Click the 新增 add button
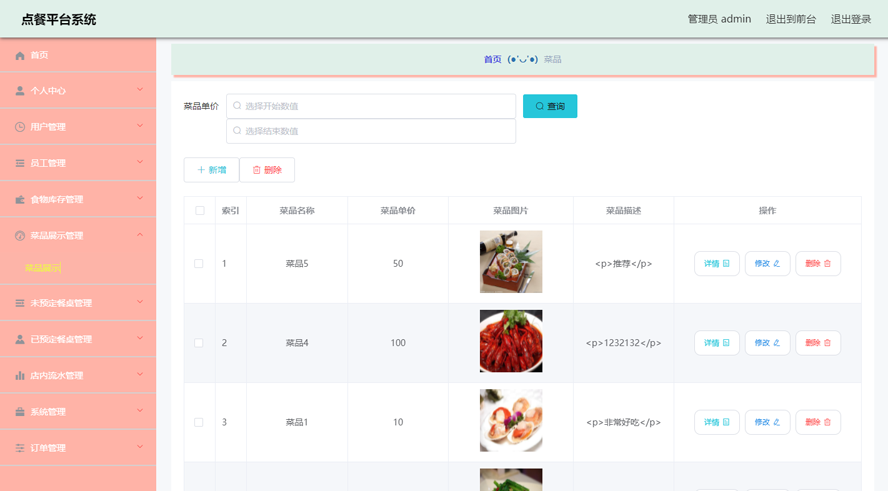 tap(211, 170)
